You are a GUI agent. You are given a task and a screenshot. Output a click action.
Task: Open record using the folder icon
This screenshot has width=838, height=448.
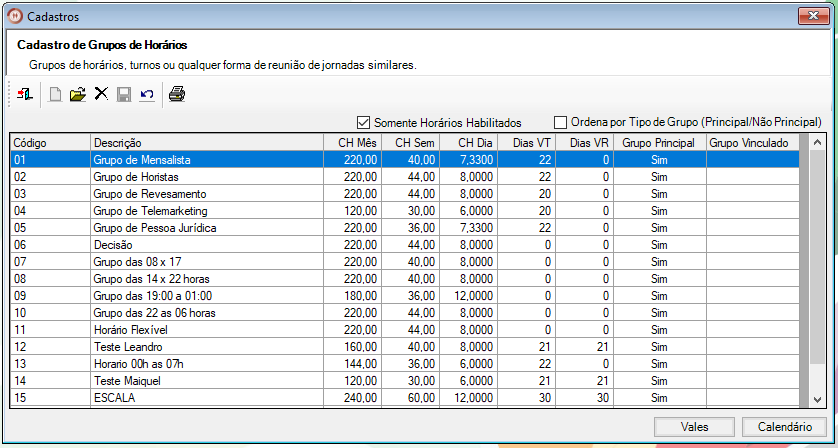coord(78,94)
